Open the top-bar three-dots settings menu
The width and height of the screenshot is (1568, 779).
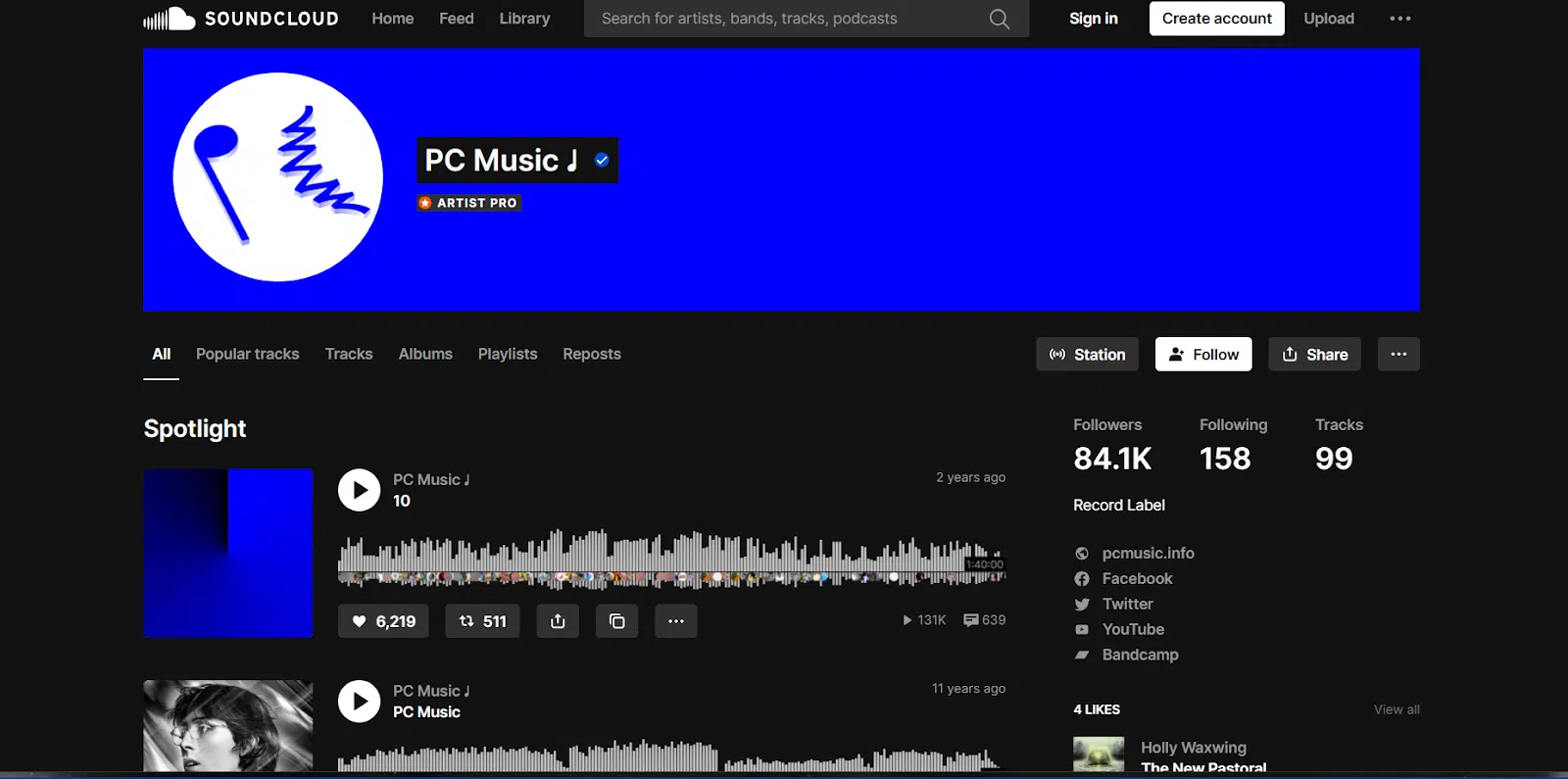(x=1400, y=19)
